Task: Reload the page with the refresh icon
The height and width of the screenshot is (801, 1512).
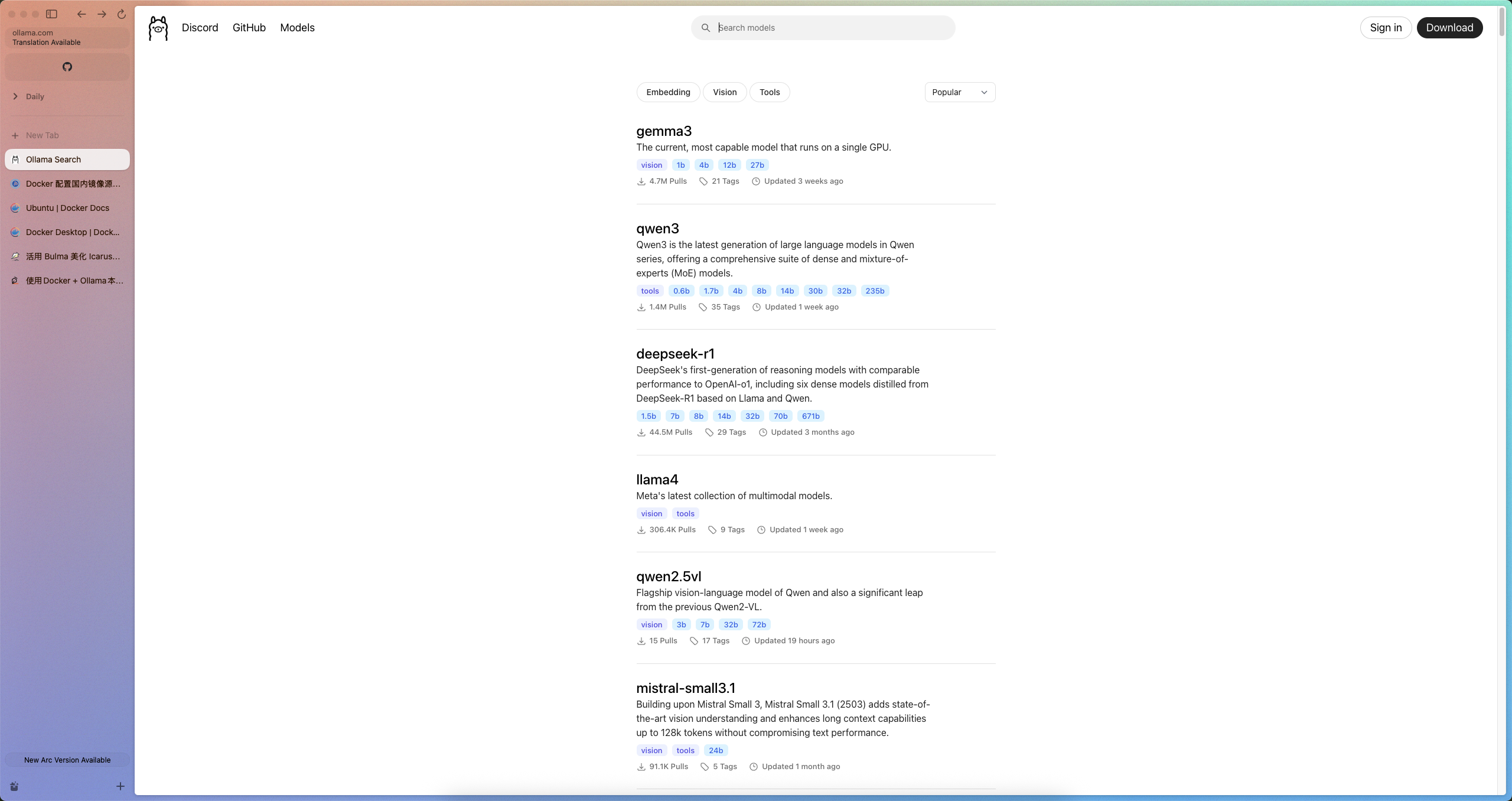Action: [x=122, y=14]
